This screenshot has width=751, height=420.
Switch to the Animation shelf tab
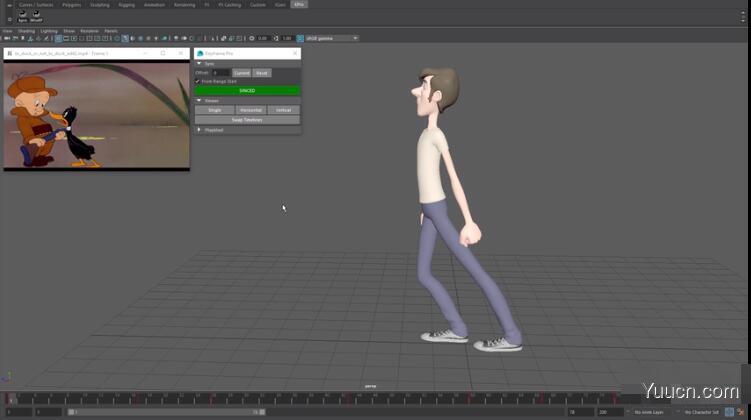coord(154,5)
